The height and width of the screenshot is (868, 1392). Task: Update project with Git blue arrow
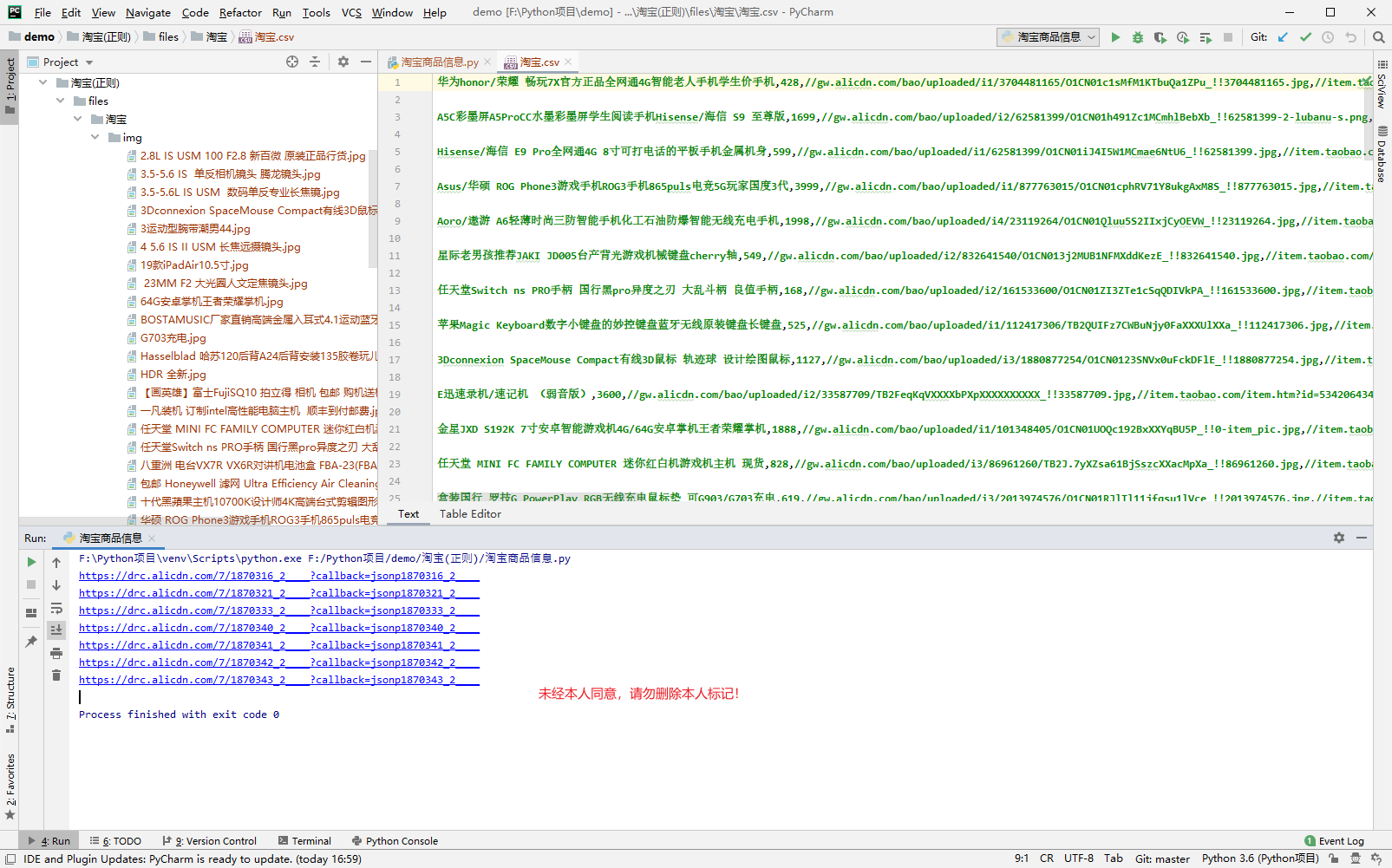(x=1283, y=37)
